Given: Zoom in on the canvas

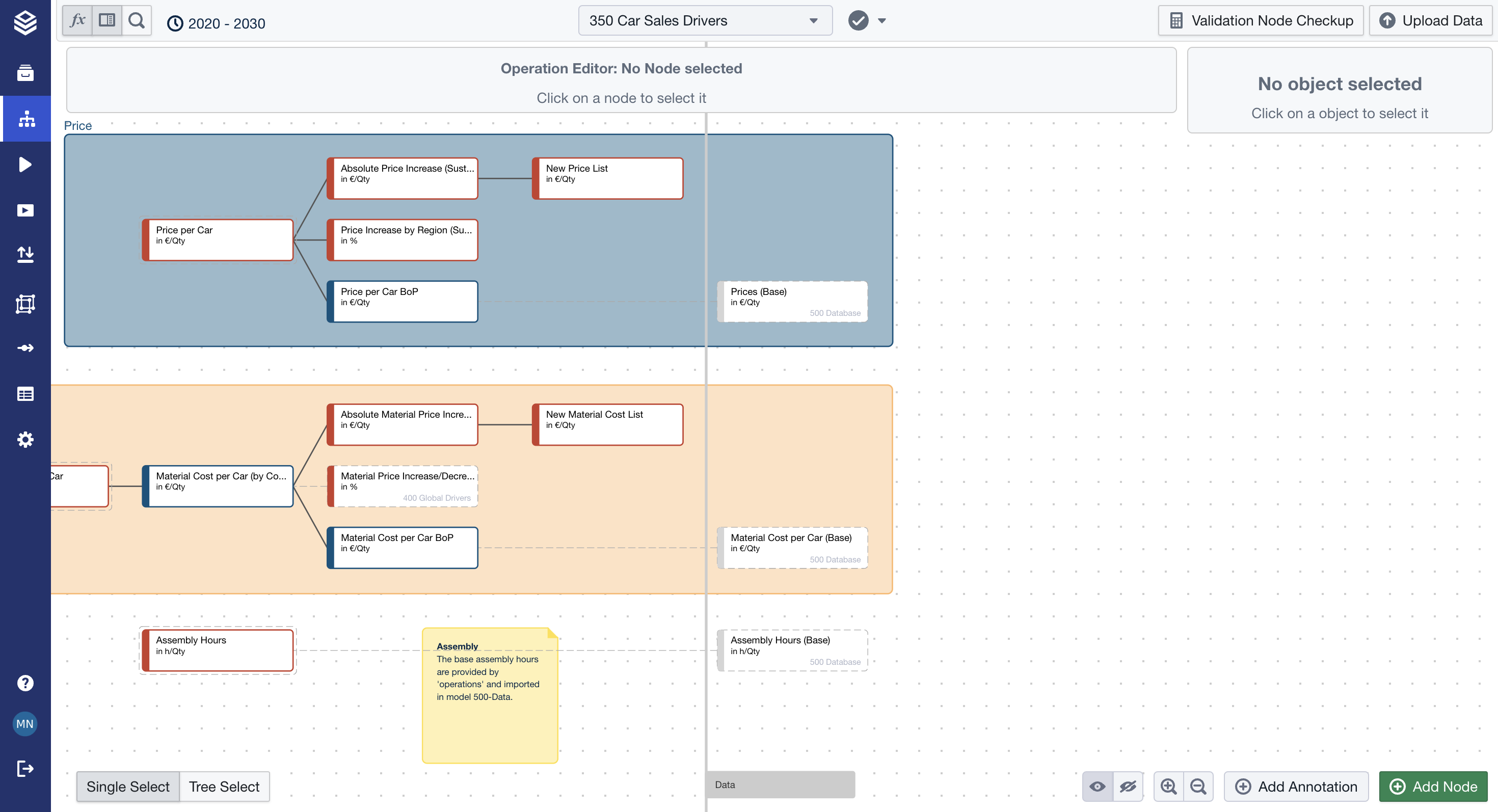Looking at the screenshot, I should [1168, 787].
